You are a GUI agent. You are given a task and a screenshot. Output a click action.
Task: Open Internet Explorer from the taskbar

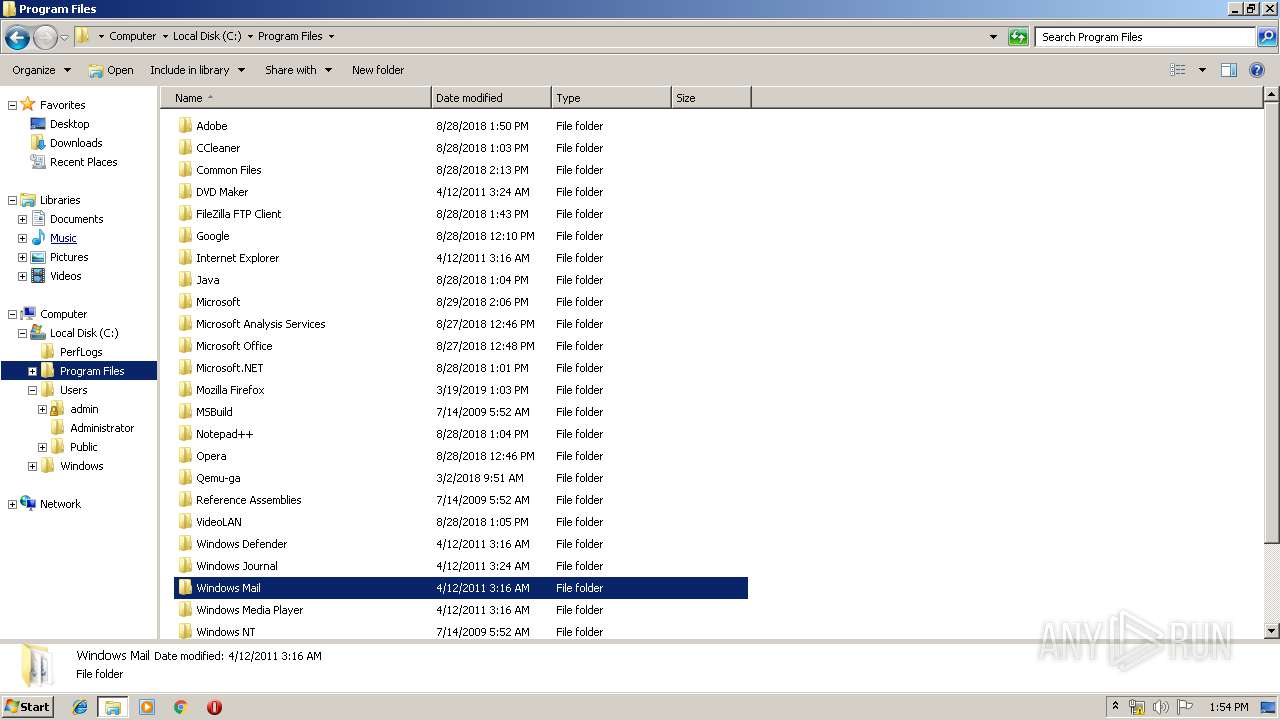coord(80,707)
